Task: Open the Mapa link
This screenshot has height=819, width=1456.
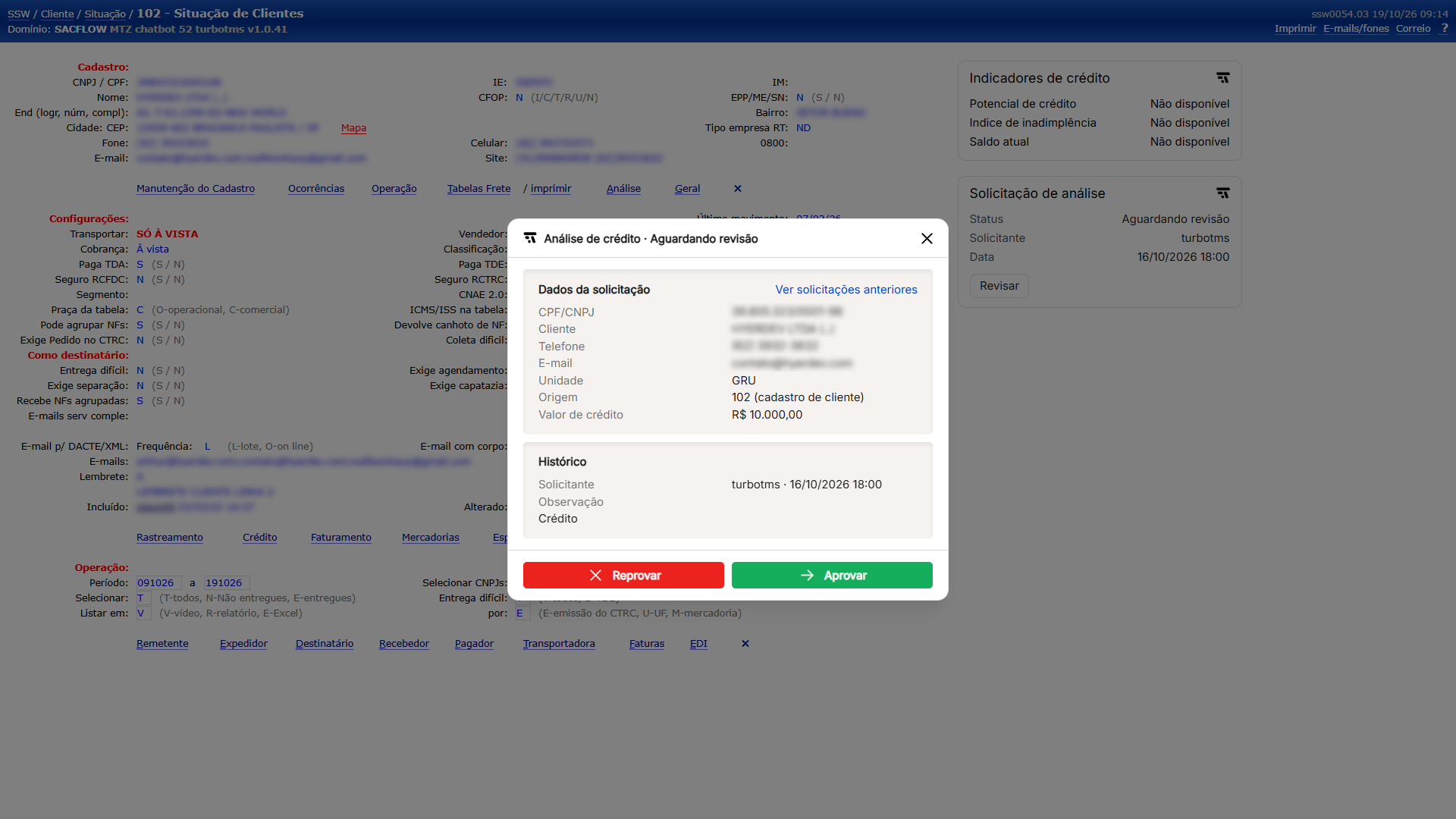Action: [x=353, y=128]
